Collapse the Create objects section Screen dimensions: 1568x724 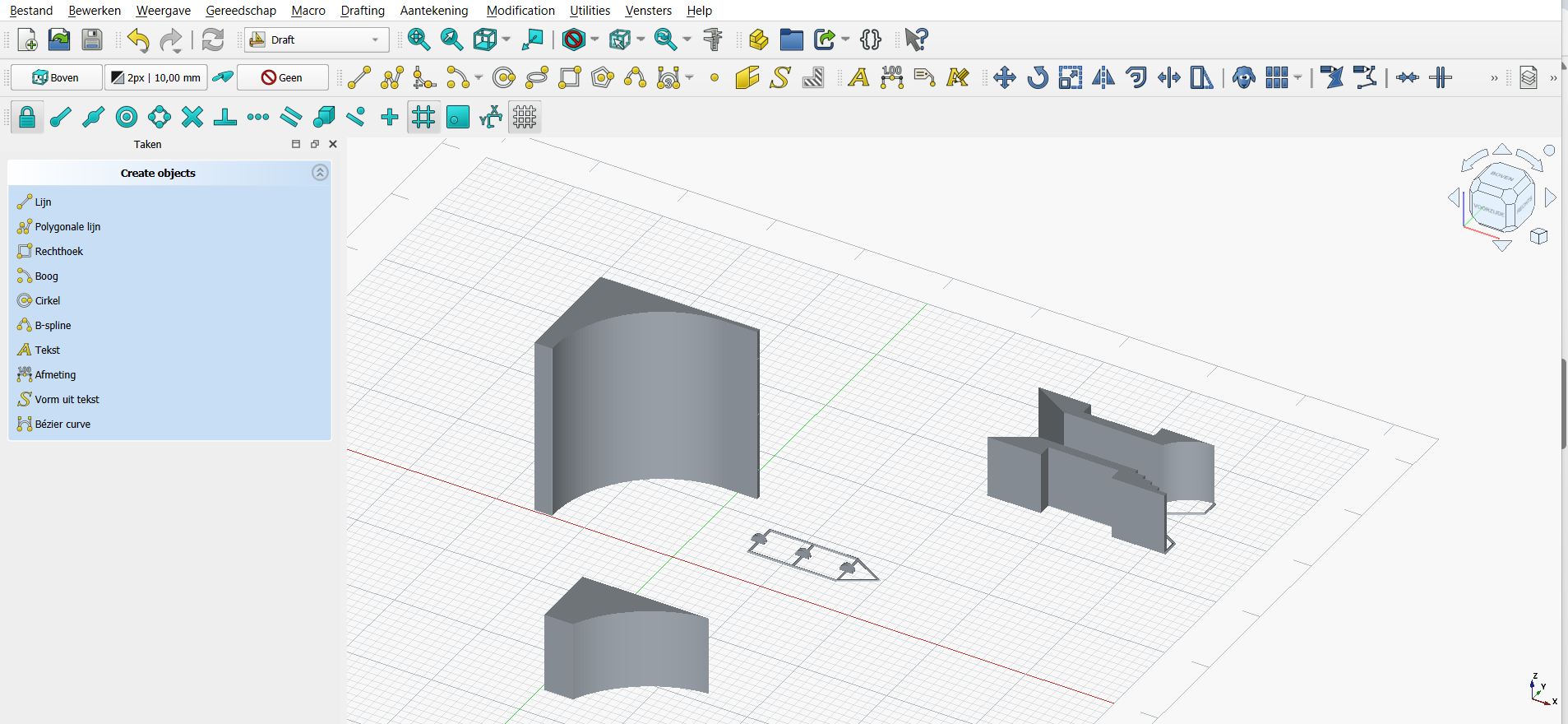[320, 173]
